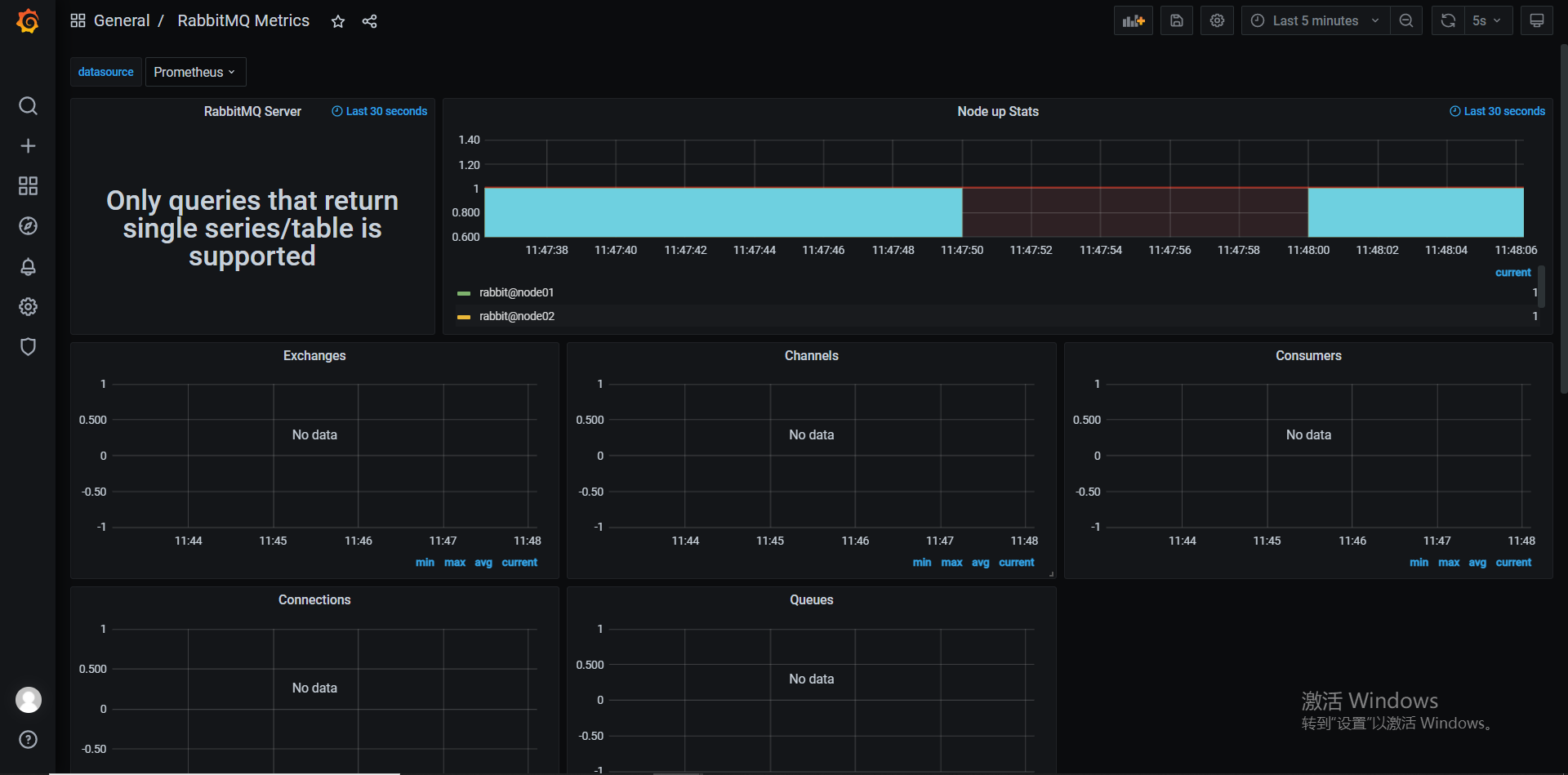Click the Create new panel icon

[29, 145]
